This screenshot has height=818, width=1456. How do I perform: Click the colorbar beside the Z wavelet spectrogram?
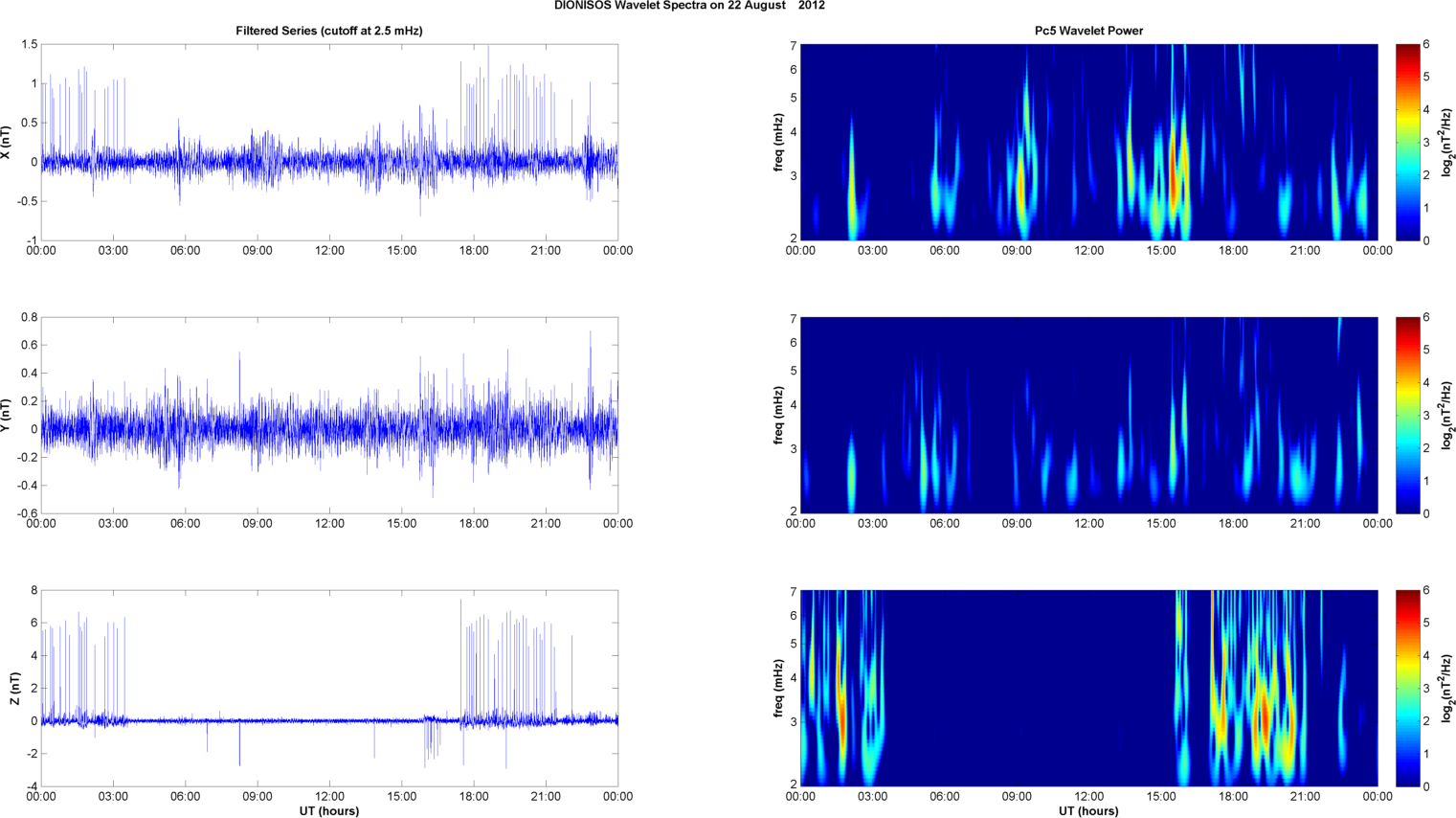1407,689
